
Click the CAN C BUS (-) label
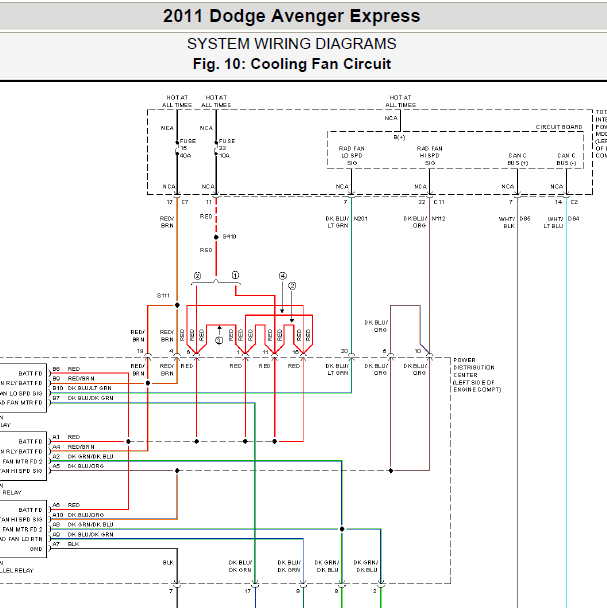coord(566,159)
